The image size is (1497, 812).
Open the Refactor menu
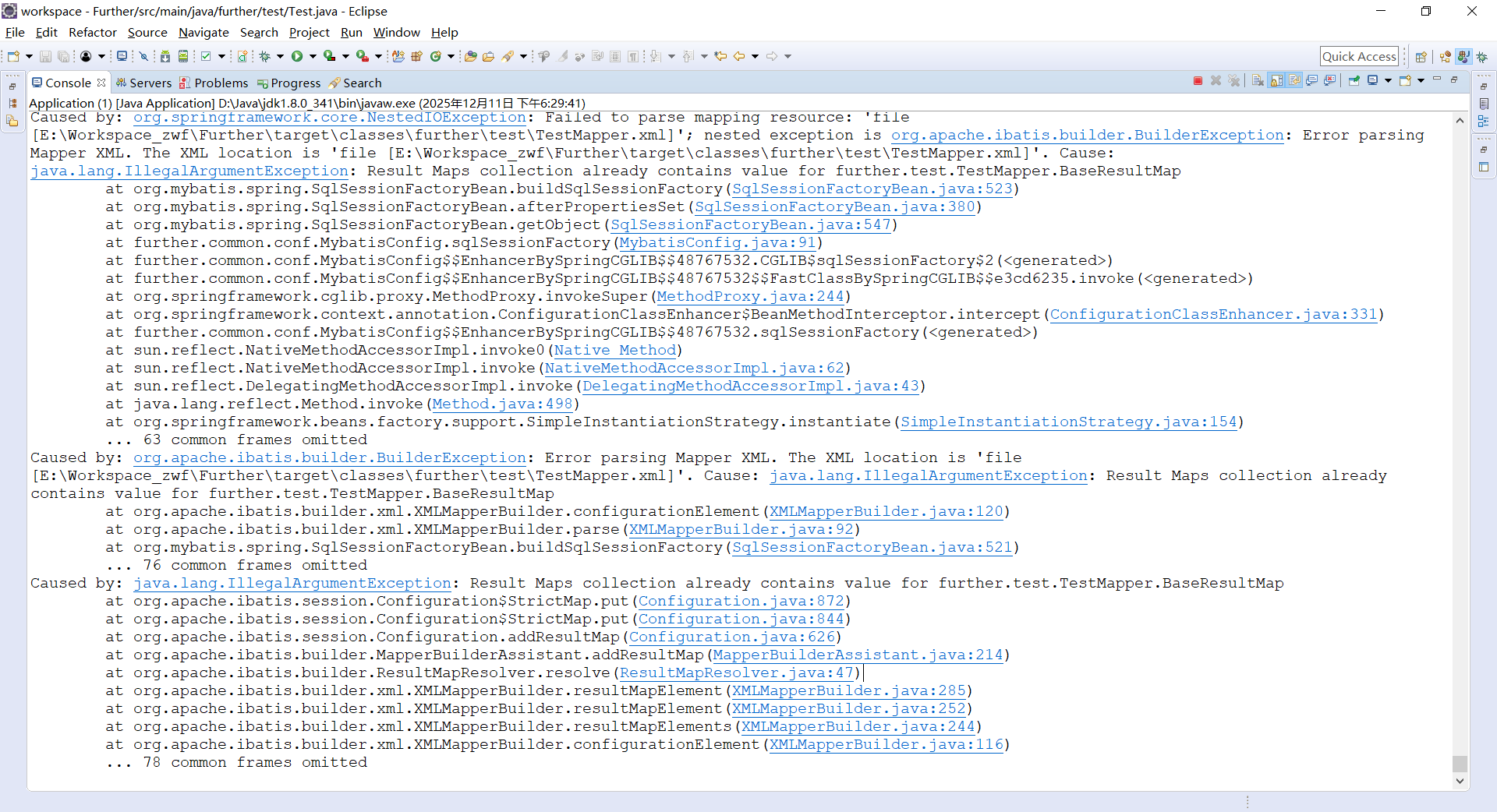pos(92,32)
